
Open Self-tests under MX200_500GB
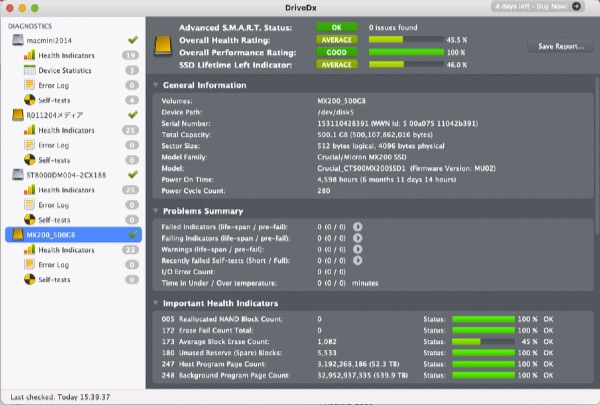click(54, 280)
